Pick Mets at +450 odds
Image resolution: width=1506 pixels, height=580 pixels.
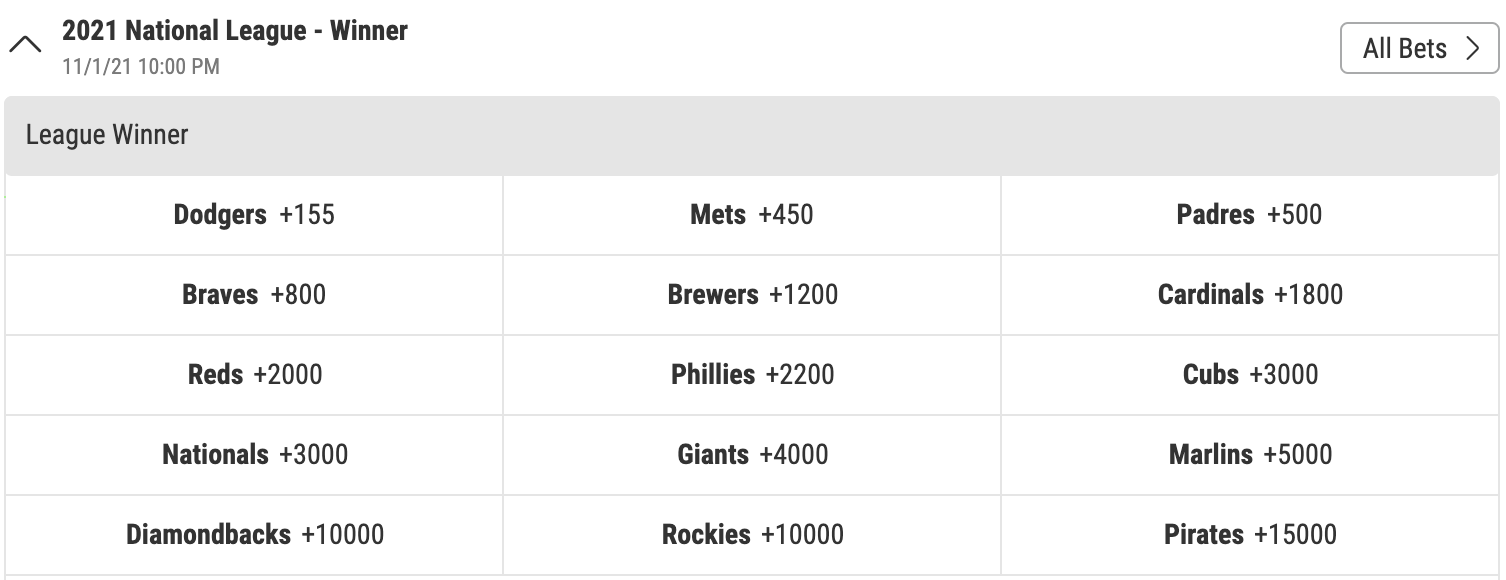(751, 215)
